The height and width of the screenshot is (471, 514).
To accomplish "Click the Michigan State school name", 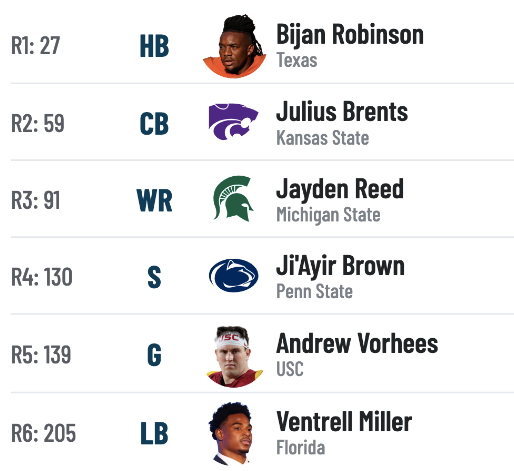I will 328,215.
